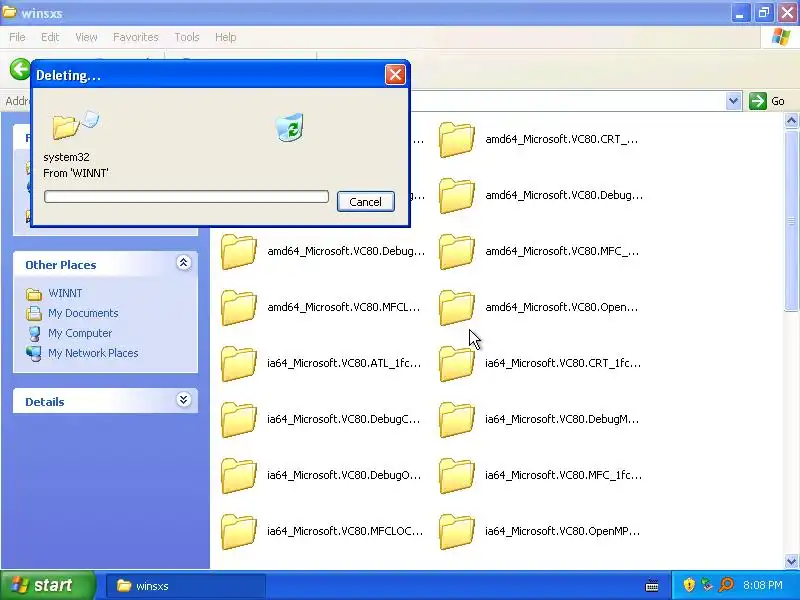Click the magnifier search tray icon
Image resolution: width=800 pixels, height=600 pixels.
click(x=726, y=585)
